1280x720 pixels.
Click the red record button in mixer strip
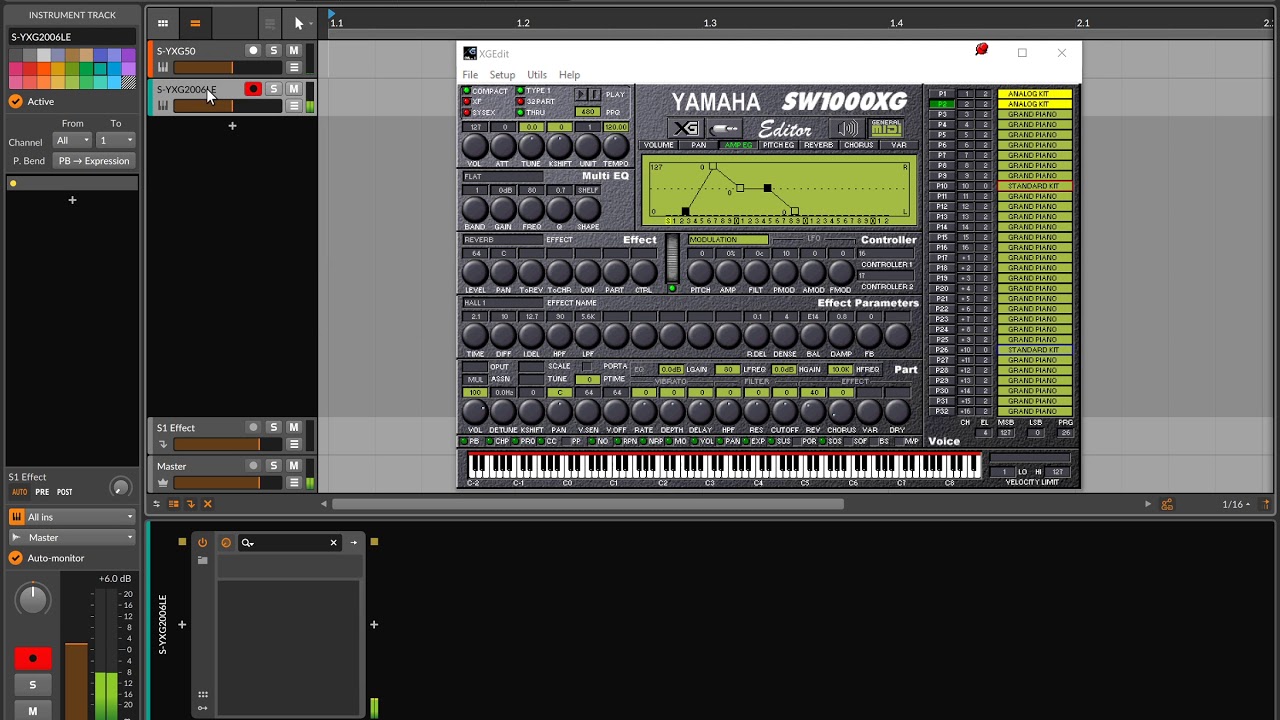(x=33, y=659)
